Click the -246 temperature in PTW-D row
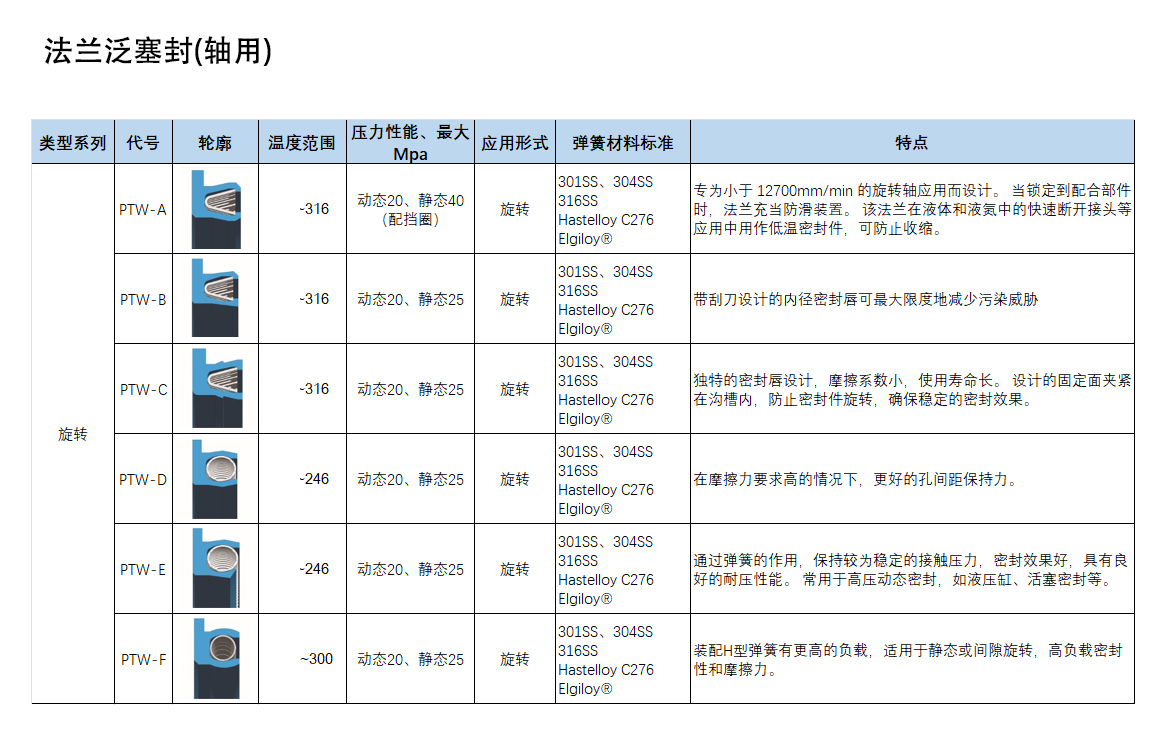 tap(314, 478)
